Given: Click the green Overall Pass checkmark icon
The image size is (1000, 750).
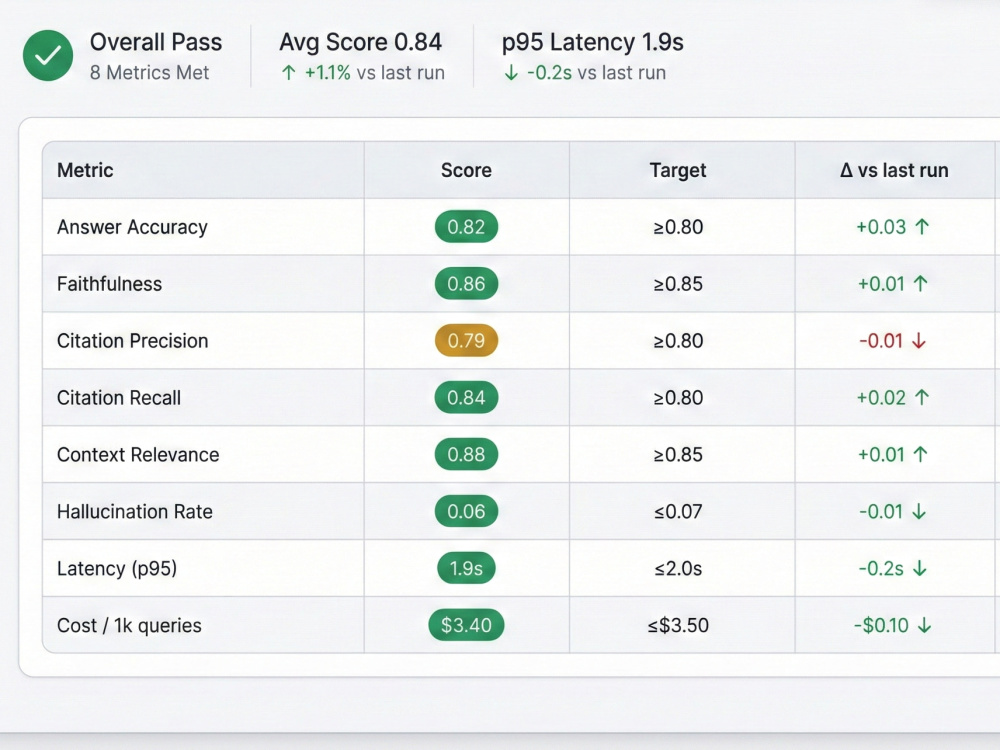Looking at the screenshot, I should (48, 55).
